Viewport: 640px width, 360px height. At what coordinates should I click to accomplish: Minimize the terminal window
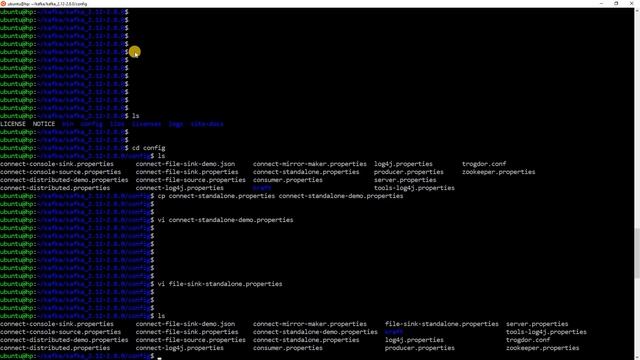pos(601,3)
